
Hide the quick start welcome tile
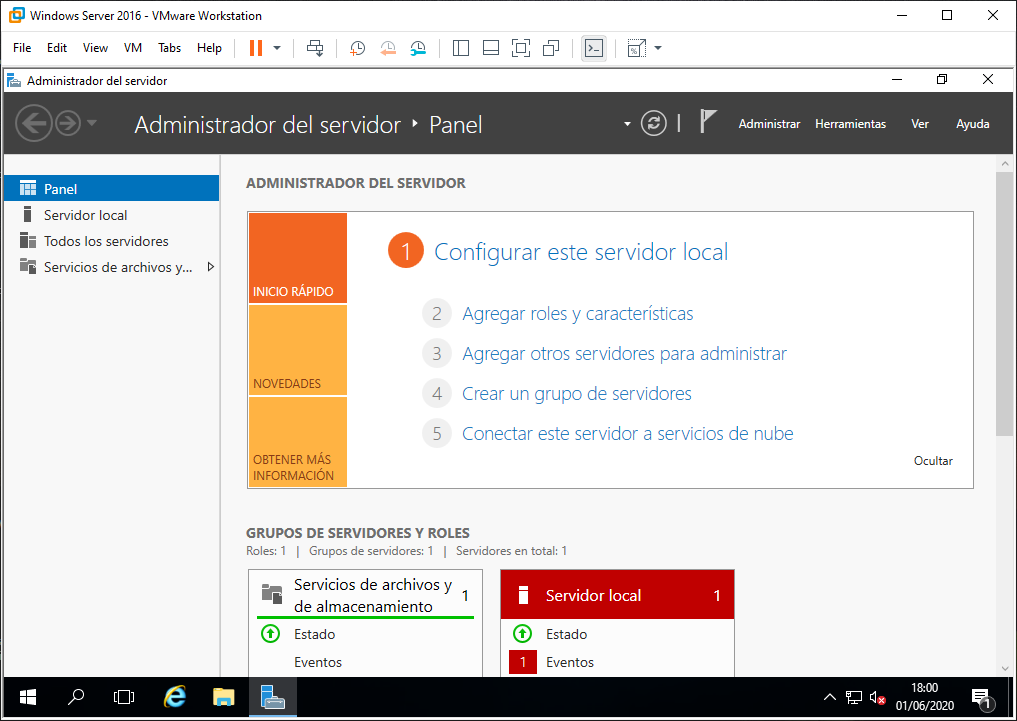click(932, 461)
